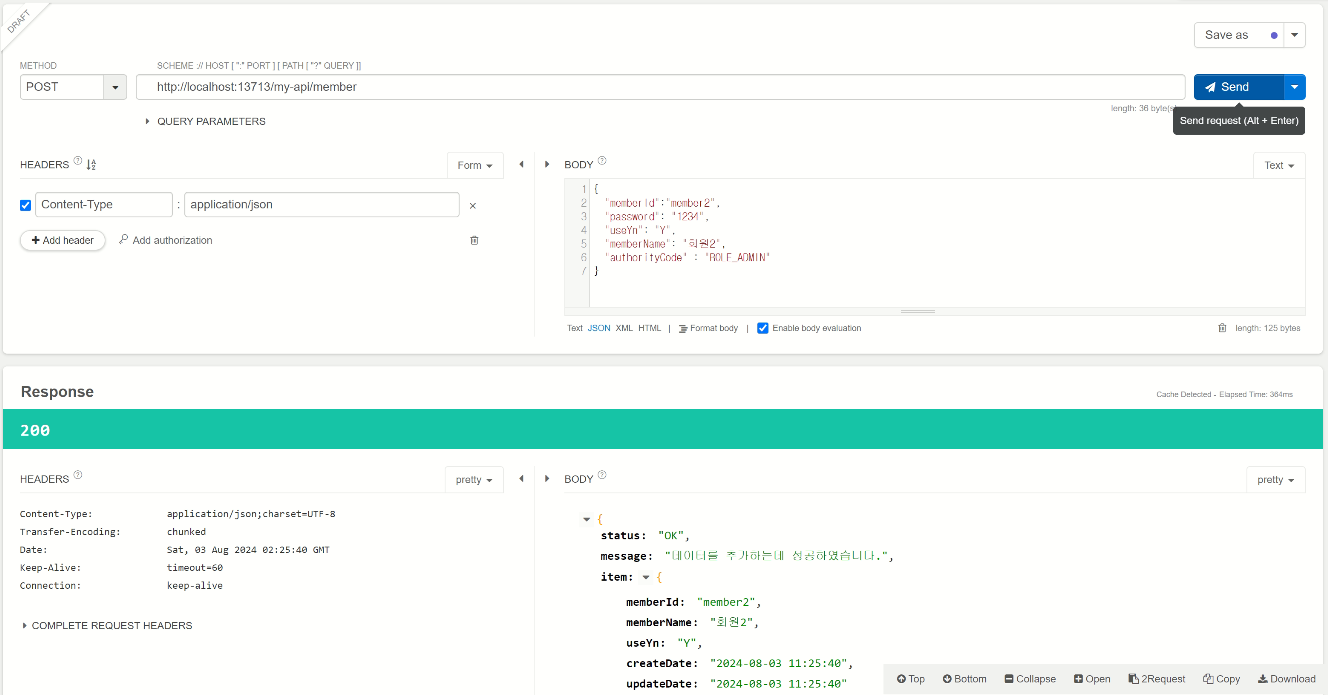
Task: Open the response body pretty dropdown
Action: [1276, 479]
